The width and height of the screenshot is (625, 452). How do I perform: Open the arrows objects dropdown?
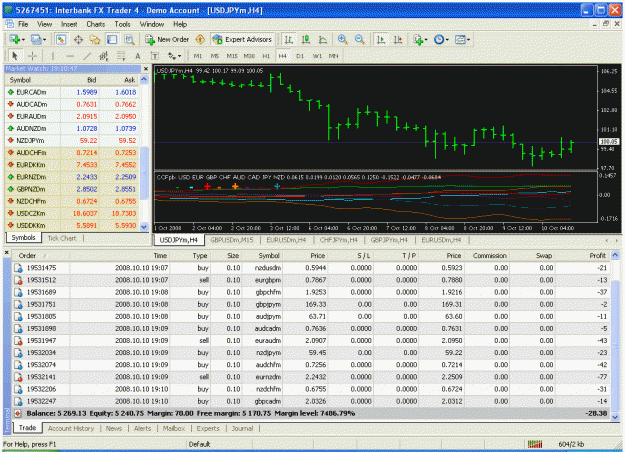[x=175, y=56]
